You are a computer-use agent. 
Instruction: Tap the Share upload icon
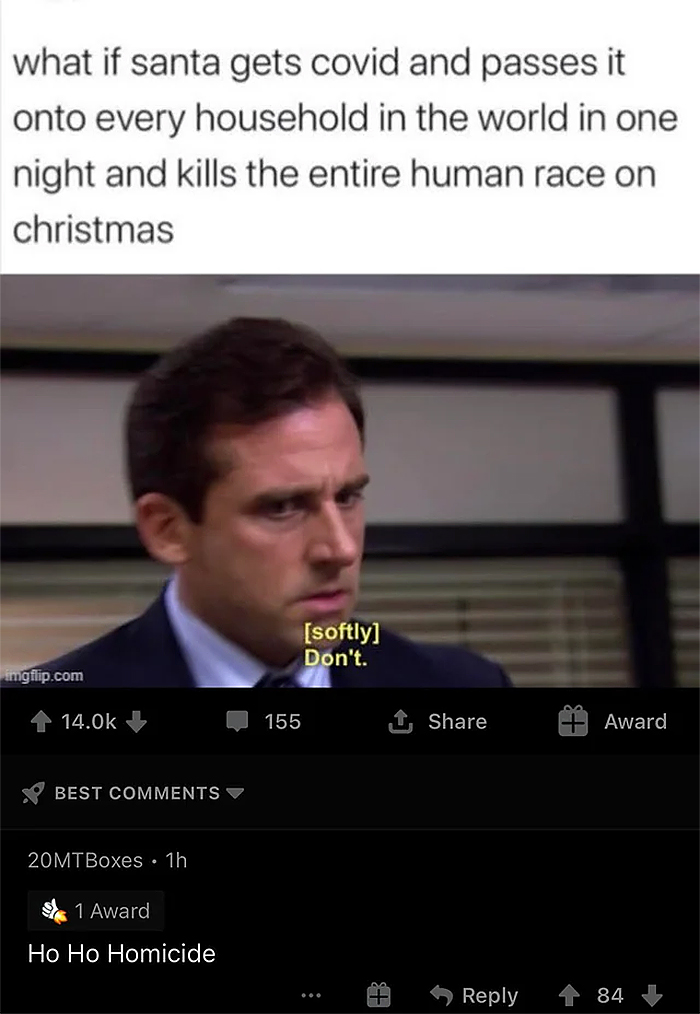pyautogui.click(x=400, y=721)
